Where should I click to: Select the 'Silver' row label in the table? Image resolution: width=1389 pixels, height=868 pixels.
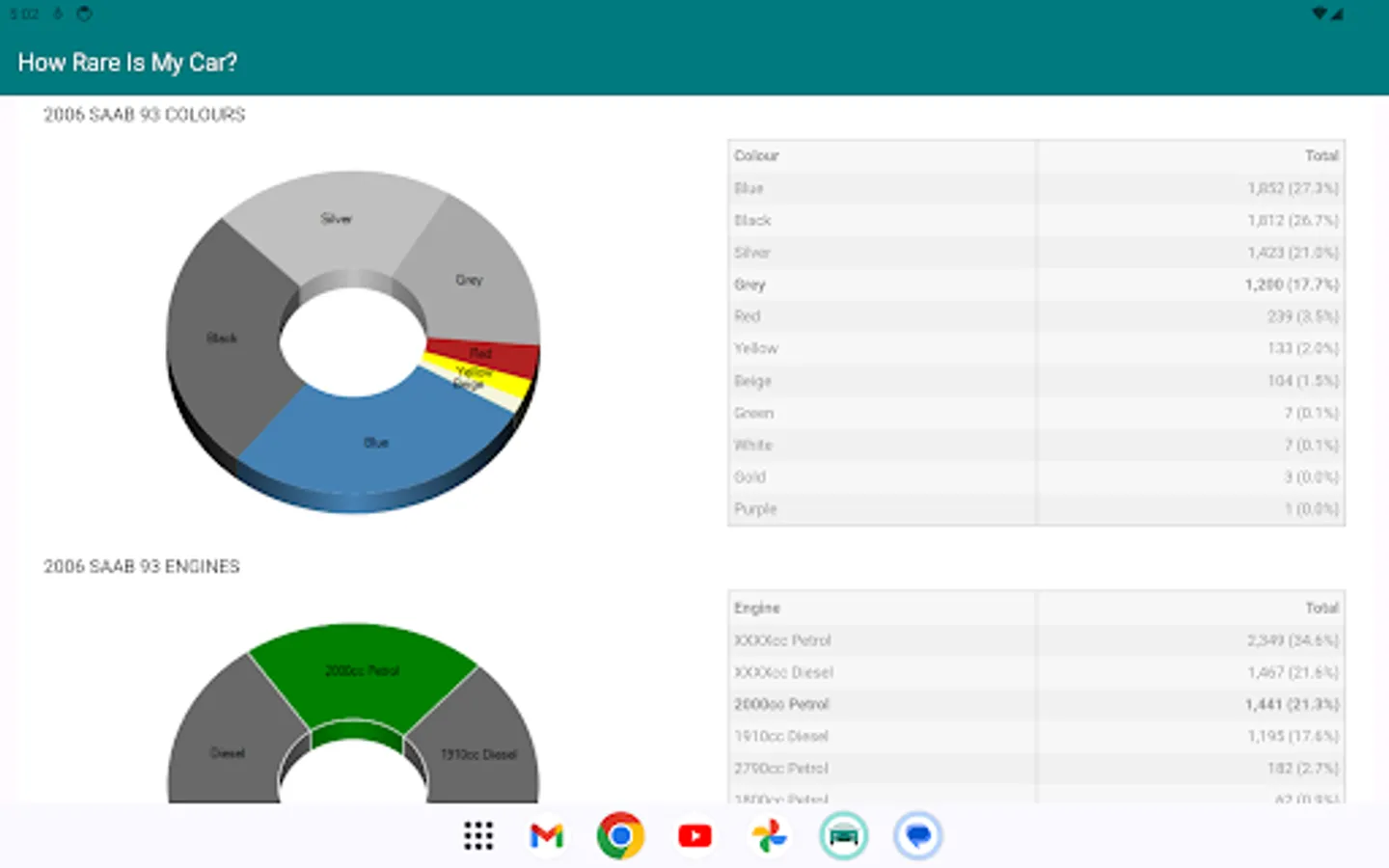pos(752,253)
